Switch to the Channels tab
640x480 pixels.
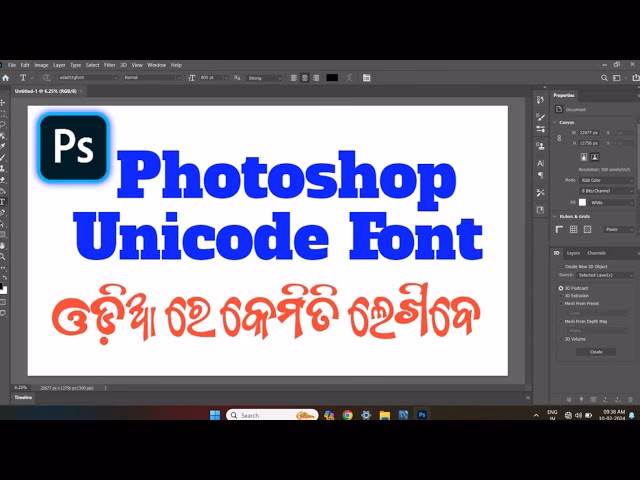click(x=596, y=253)
